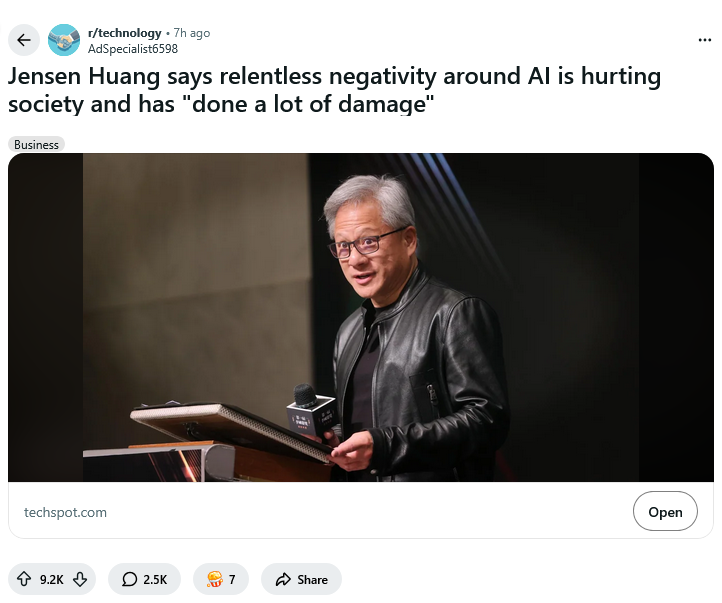
Task: Click the 2.5K comments count
Action: tap(155, 580)
